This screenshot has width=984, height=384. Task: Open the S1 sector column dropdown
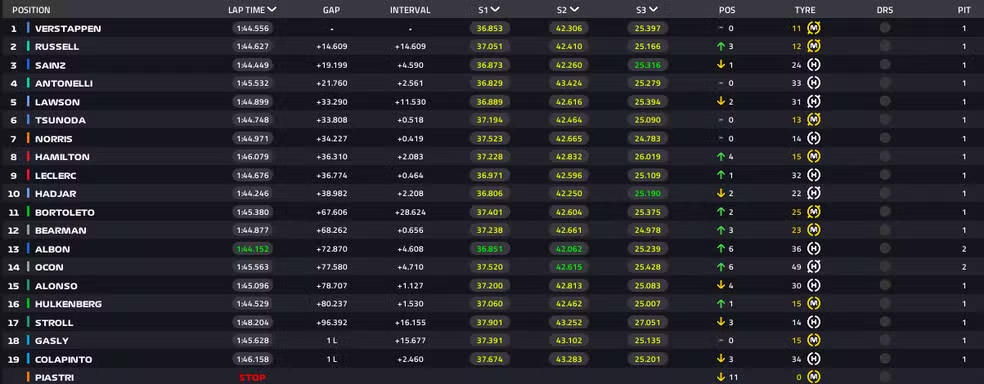[495, 9]
